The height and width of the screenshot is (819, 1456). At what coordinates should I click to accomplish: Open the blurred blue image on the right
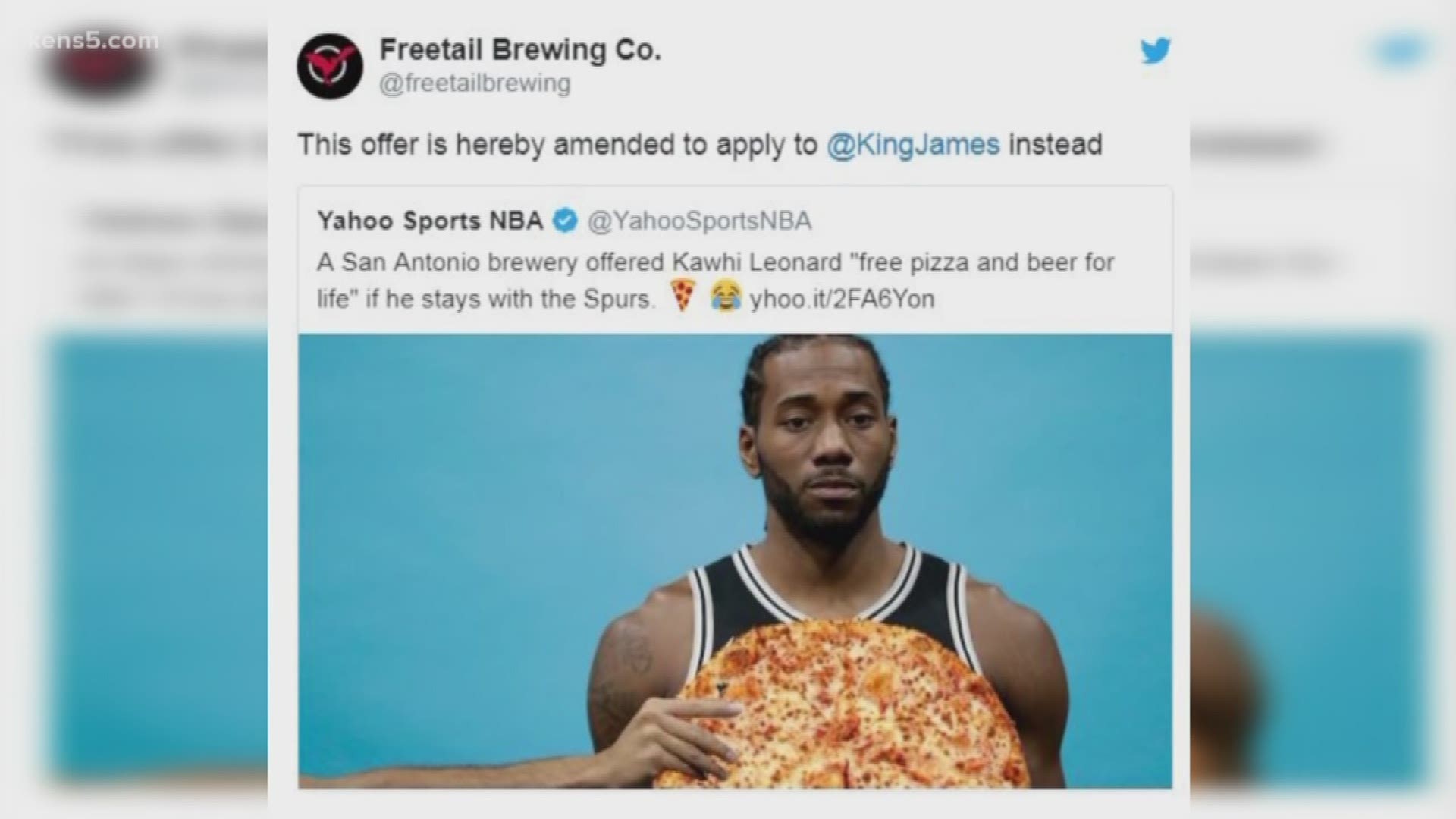pos(1310,561)
